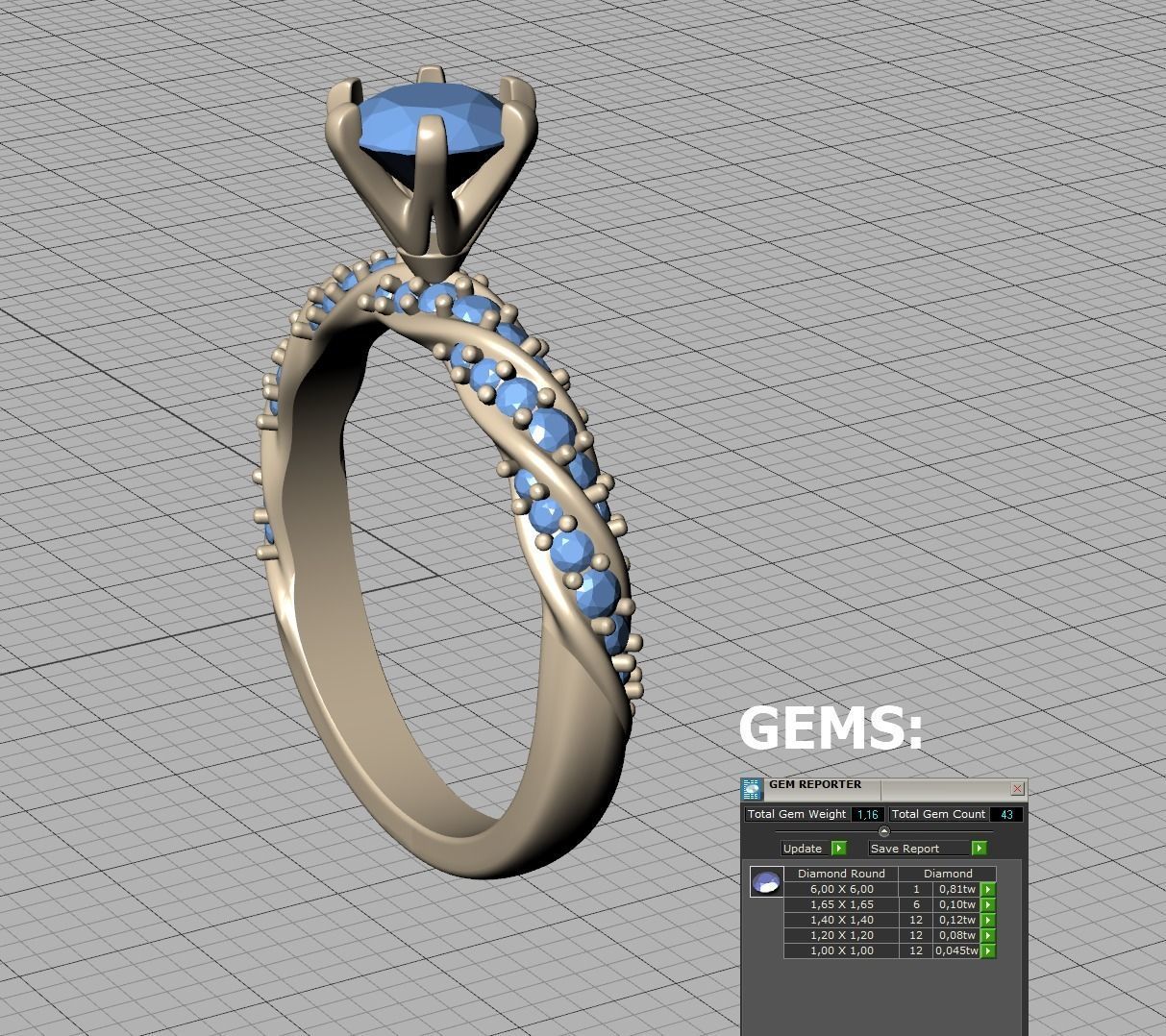The height and width of the screenshot is (1036, 1166).
Task: Select the 1,00 X 1,00 size cell
Action: 841,951
